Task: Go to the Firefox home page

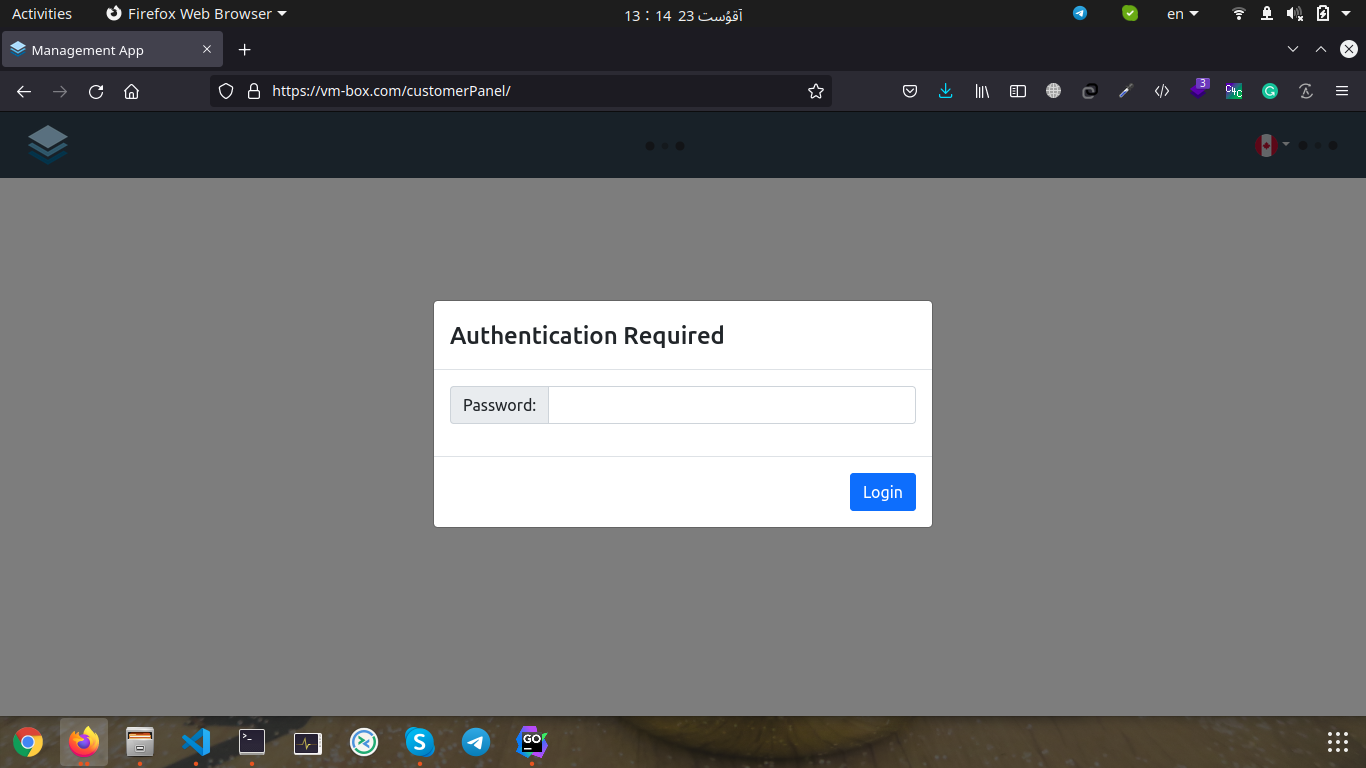Action: click(131, 91)
